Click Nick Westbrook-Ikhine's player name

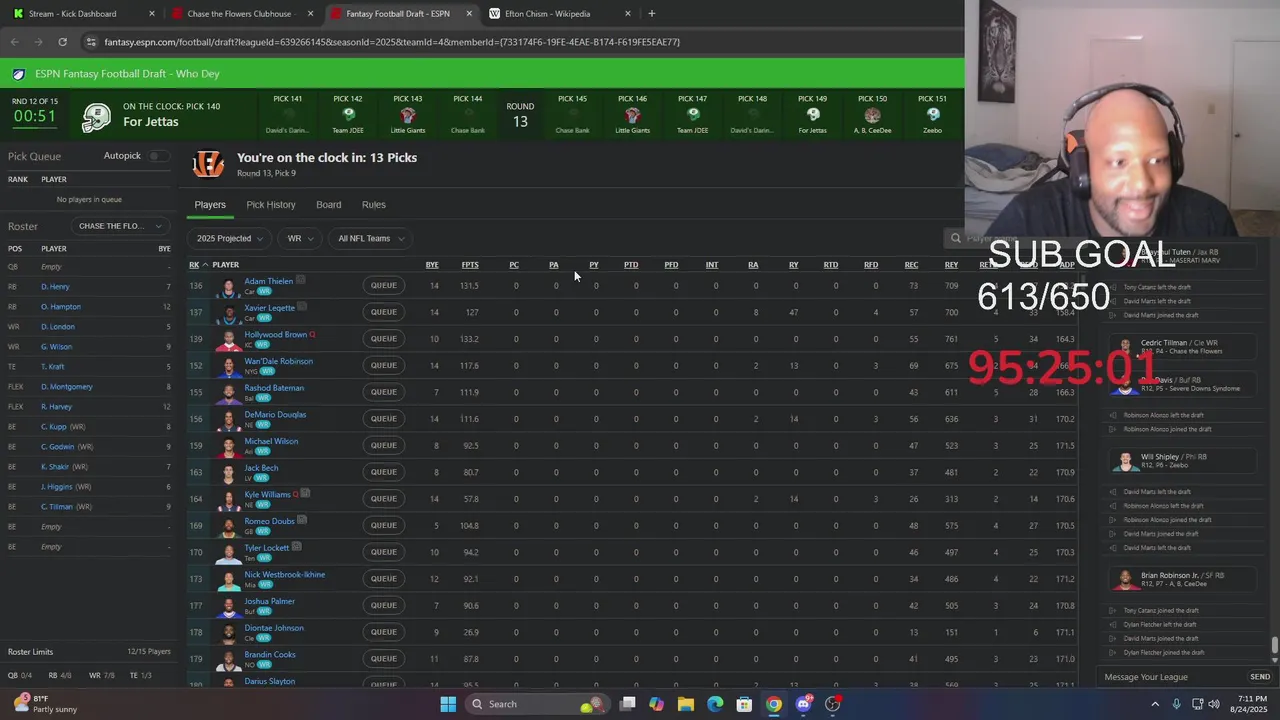tap(285, 574)
